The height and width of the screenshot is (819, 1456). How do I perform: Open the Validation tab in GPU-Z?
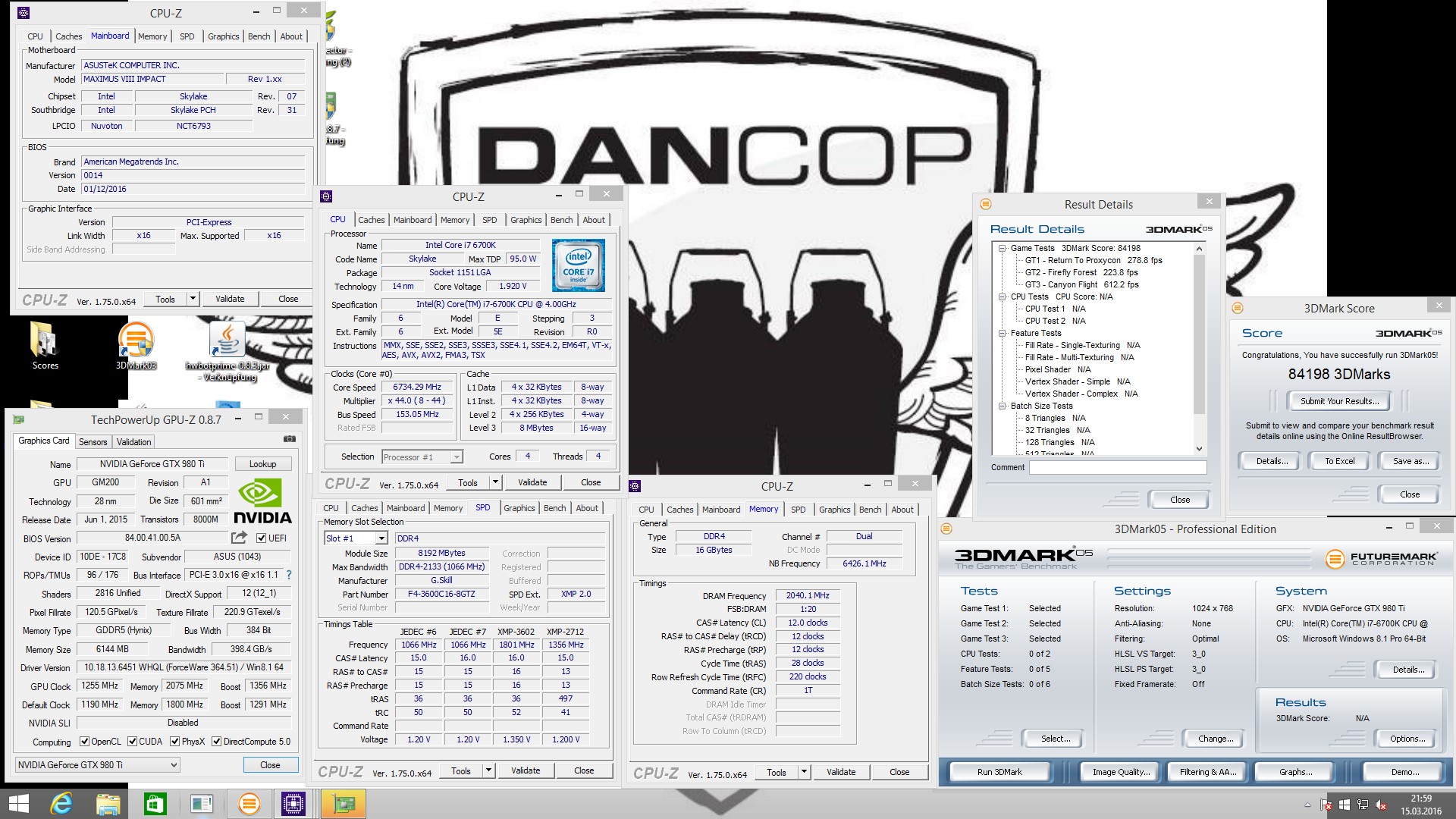(133, 441)
